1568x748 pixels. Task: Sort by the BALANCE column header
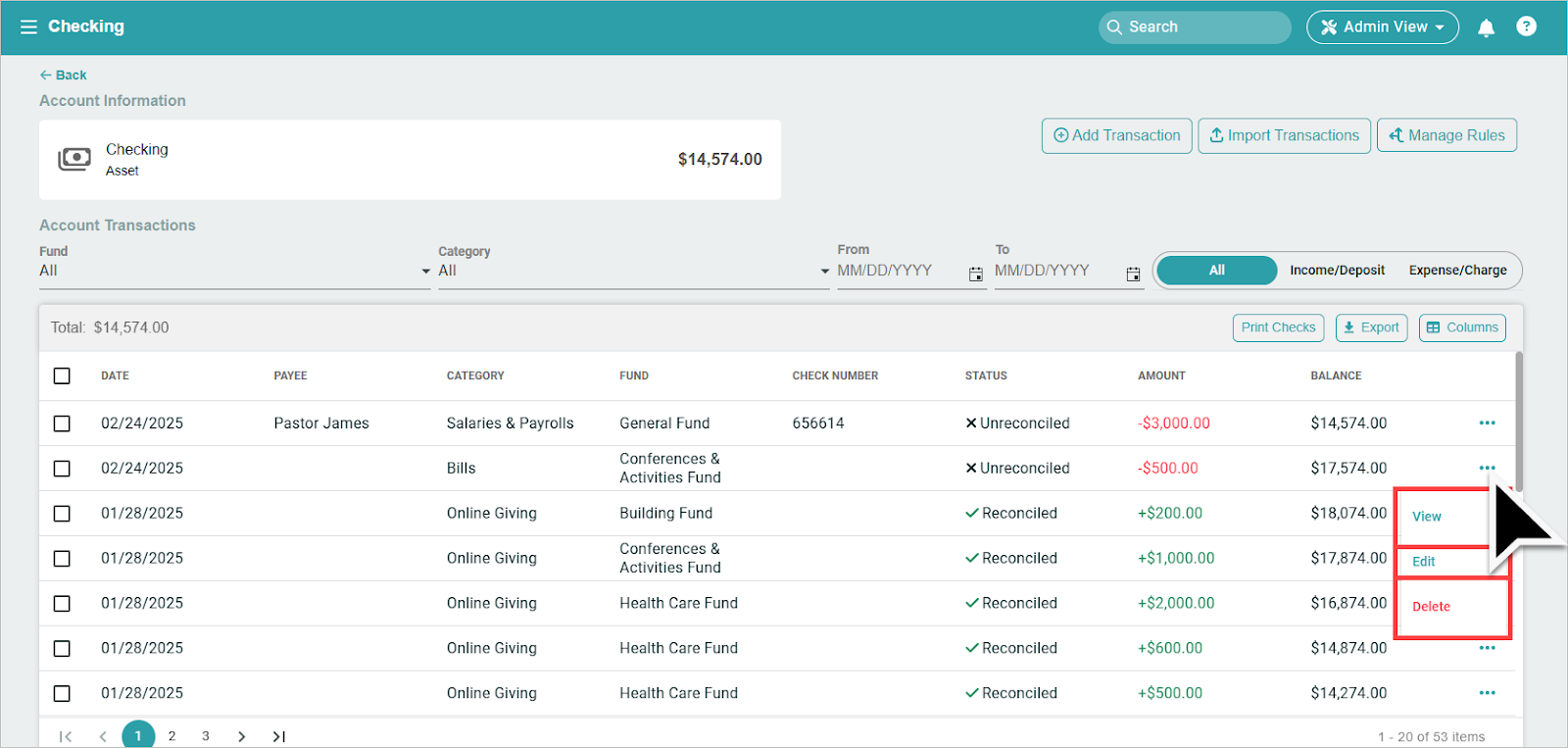coord(1336,375)
